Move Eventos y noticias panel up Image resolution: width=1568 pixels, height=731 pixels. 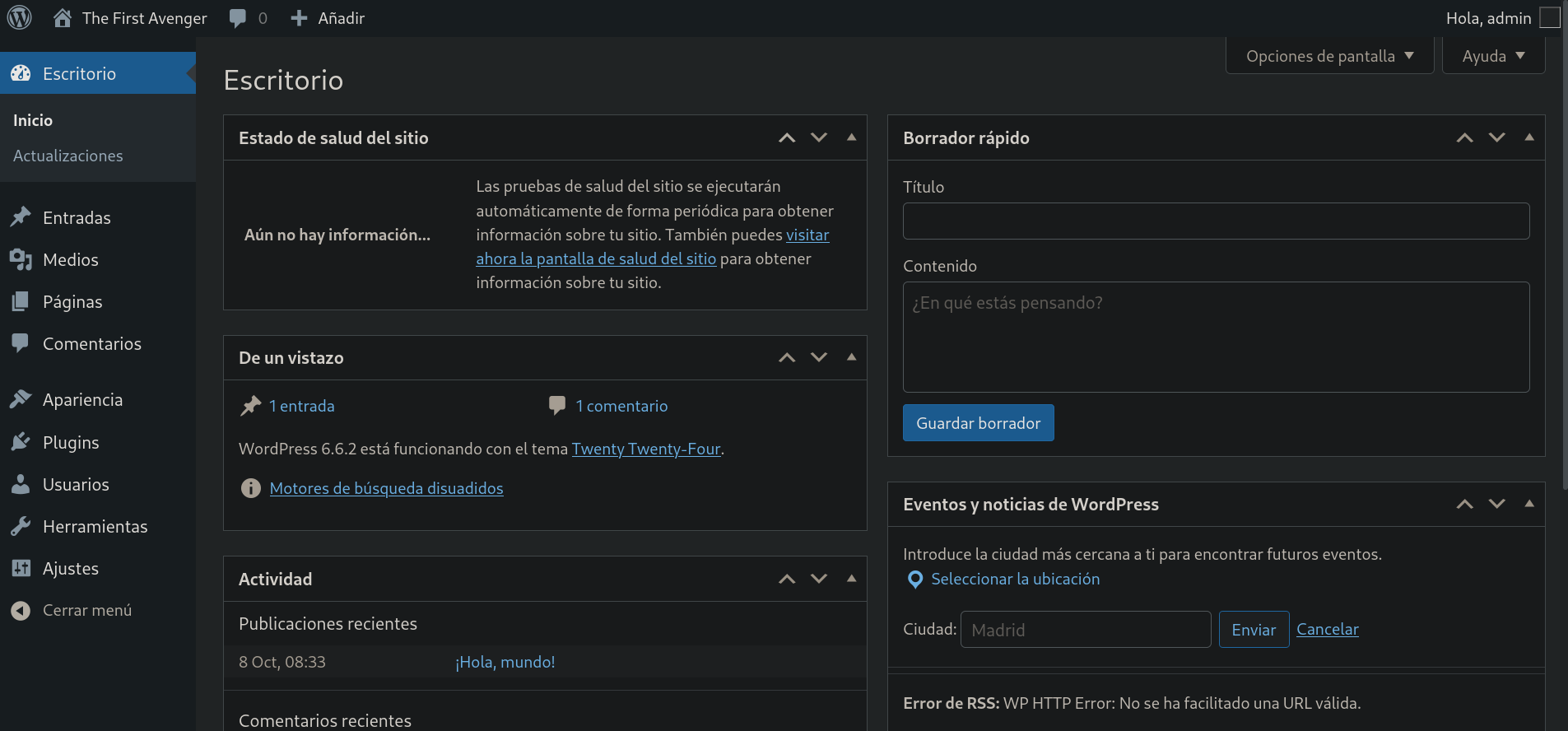1465,504
